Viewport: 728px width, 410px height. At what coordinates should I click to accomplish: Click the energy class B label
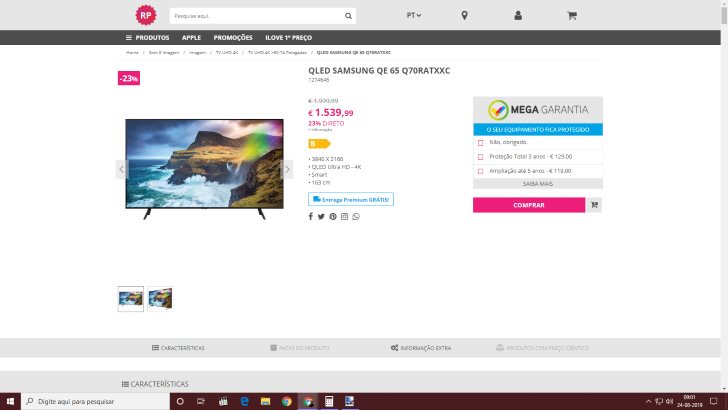[x=319, y=143]
